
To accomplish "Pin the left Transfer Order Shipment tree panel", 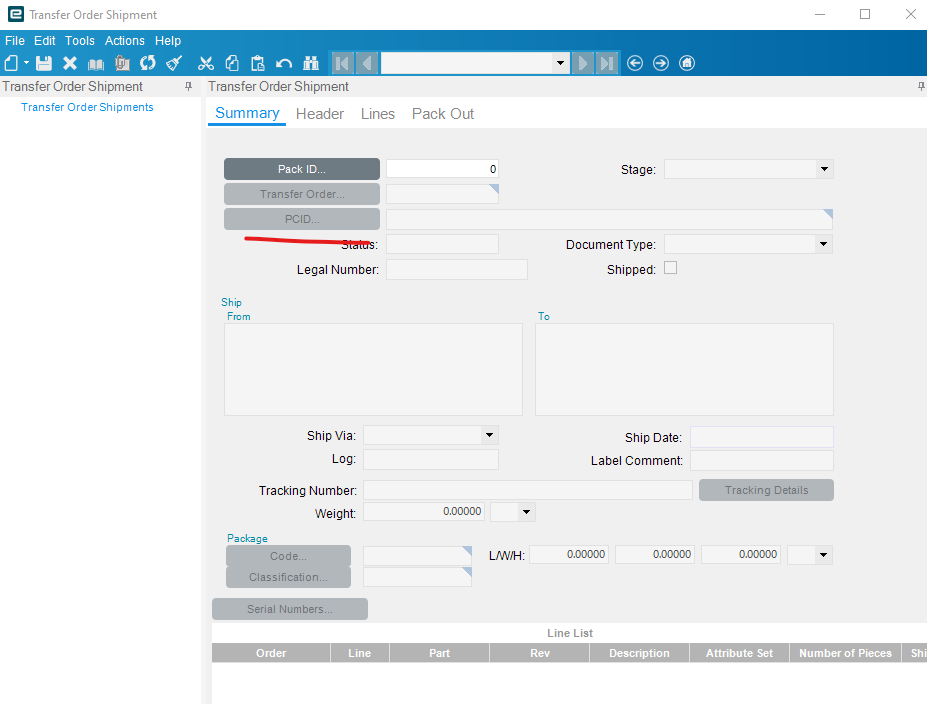I will 189,86.
